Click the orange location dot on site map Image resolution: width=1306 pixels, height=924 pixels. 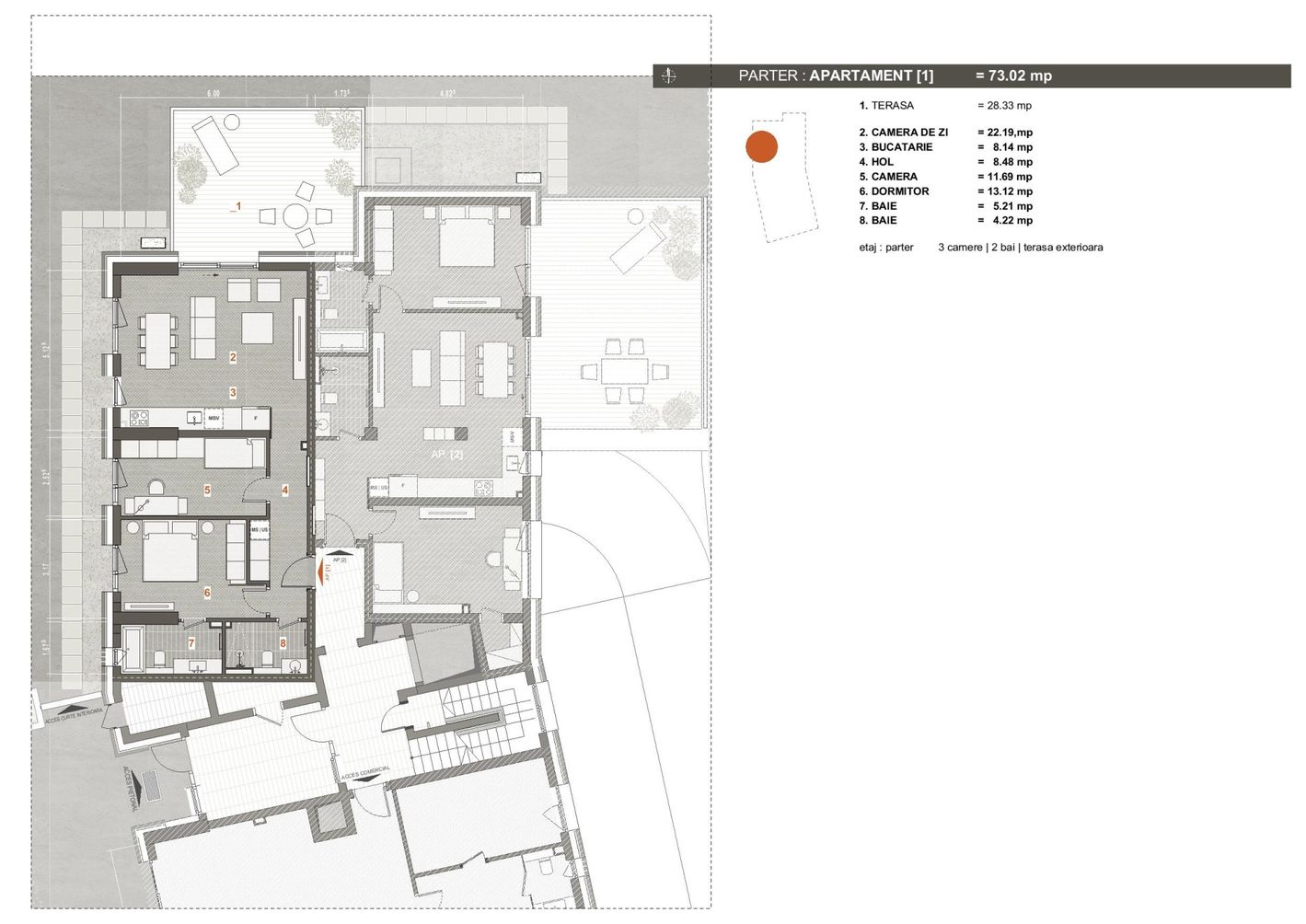761,147
